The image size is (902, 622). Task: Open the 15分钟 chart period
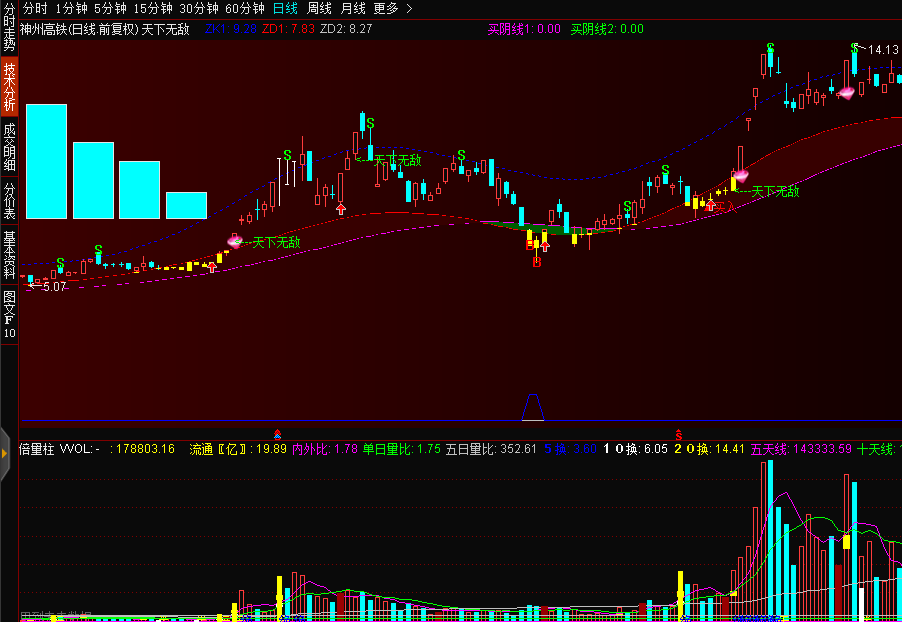pos(153,9)
